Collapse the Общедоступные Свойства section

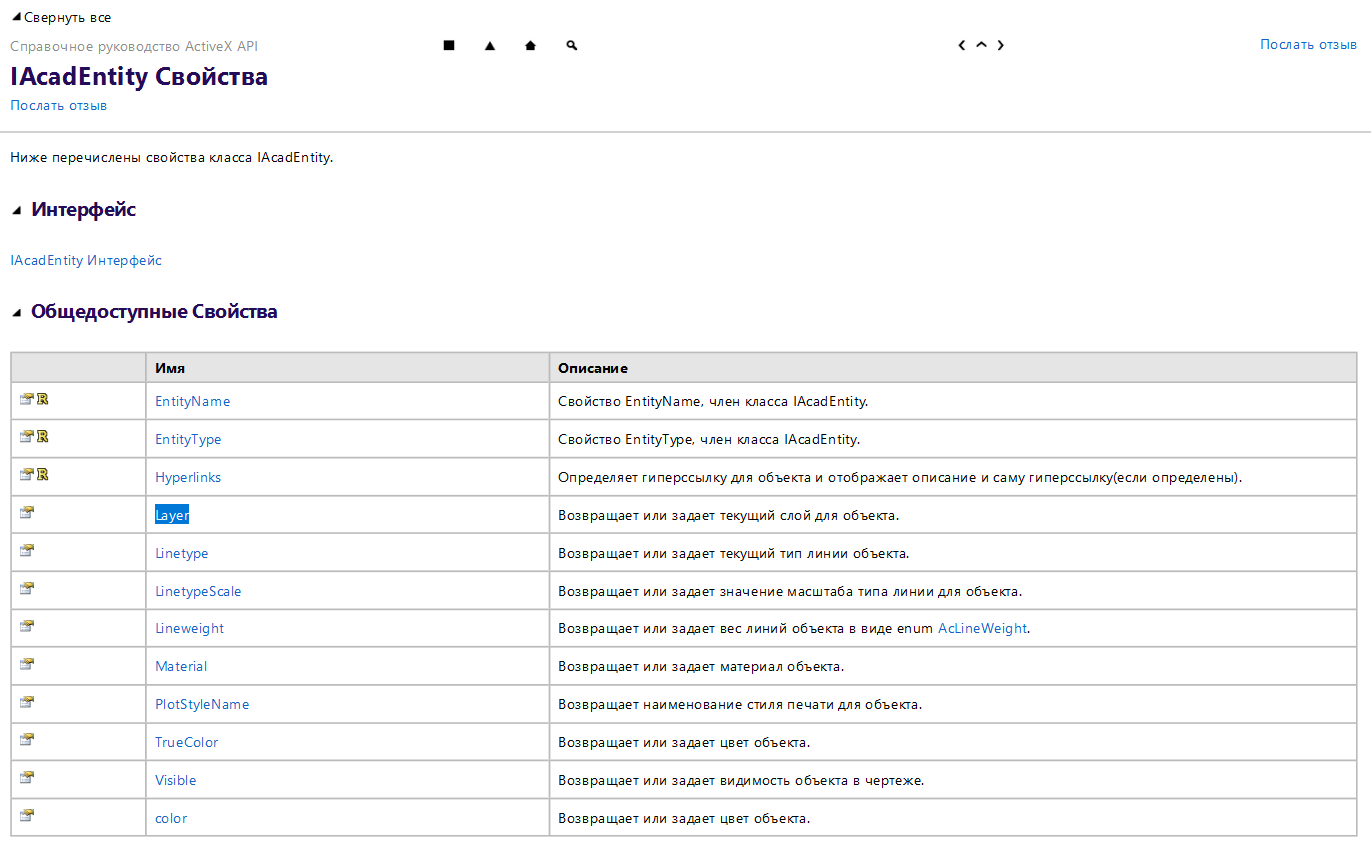pyautogui.click(x=16, y=312)
